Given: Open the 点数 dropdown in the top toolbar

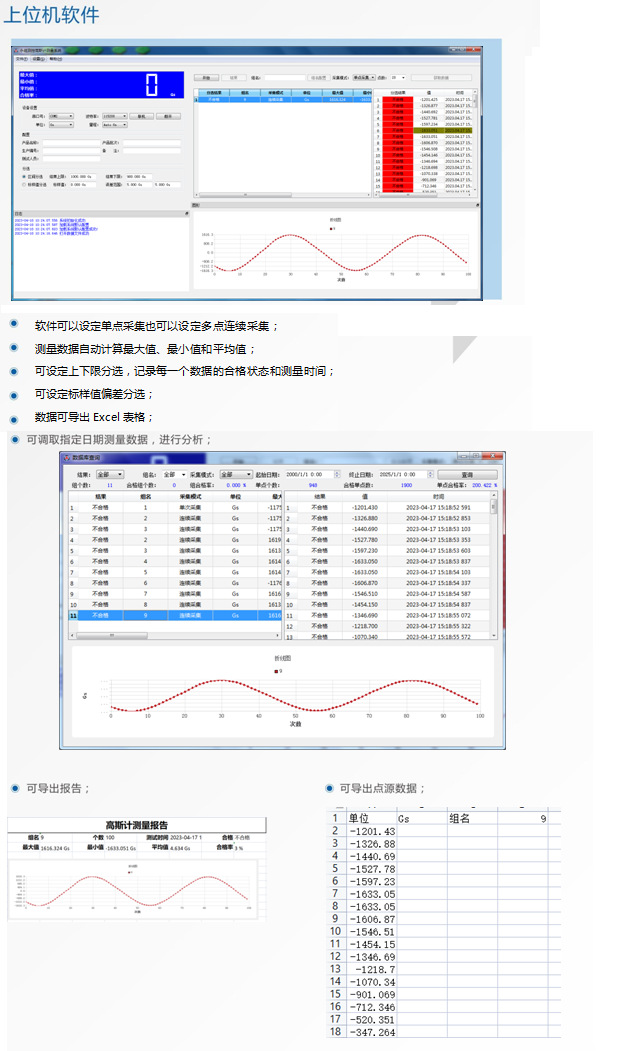Looking at the screenshot, I should (398, 78).
